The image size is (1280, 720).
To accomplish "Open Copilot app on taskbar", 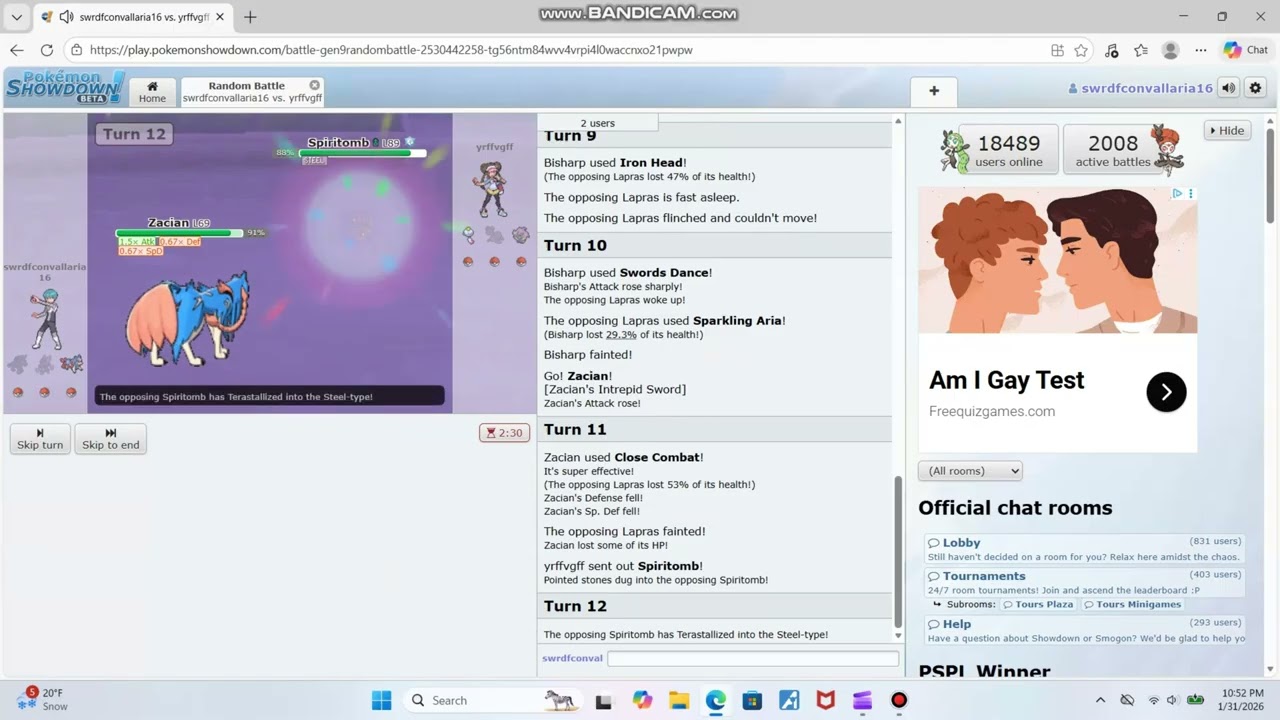I will (x=642, y=700).
